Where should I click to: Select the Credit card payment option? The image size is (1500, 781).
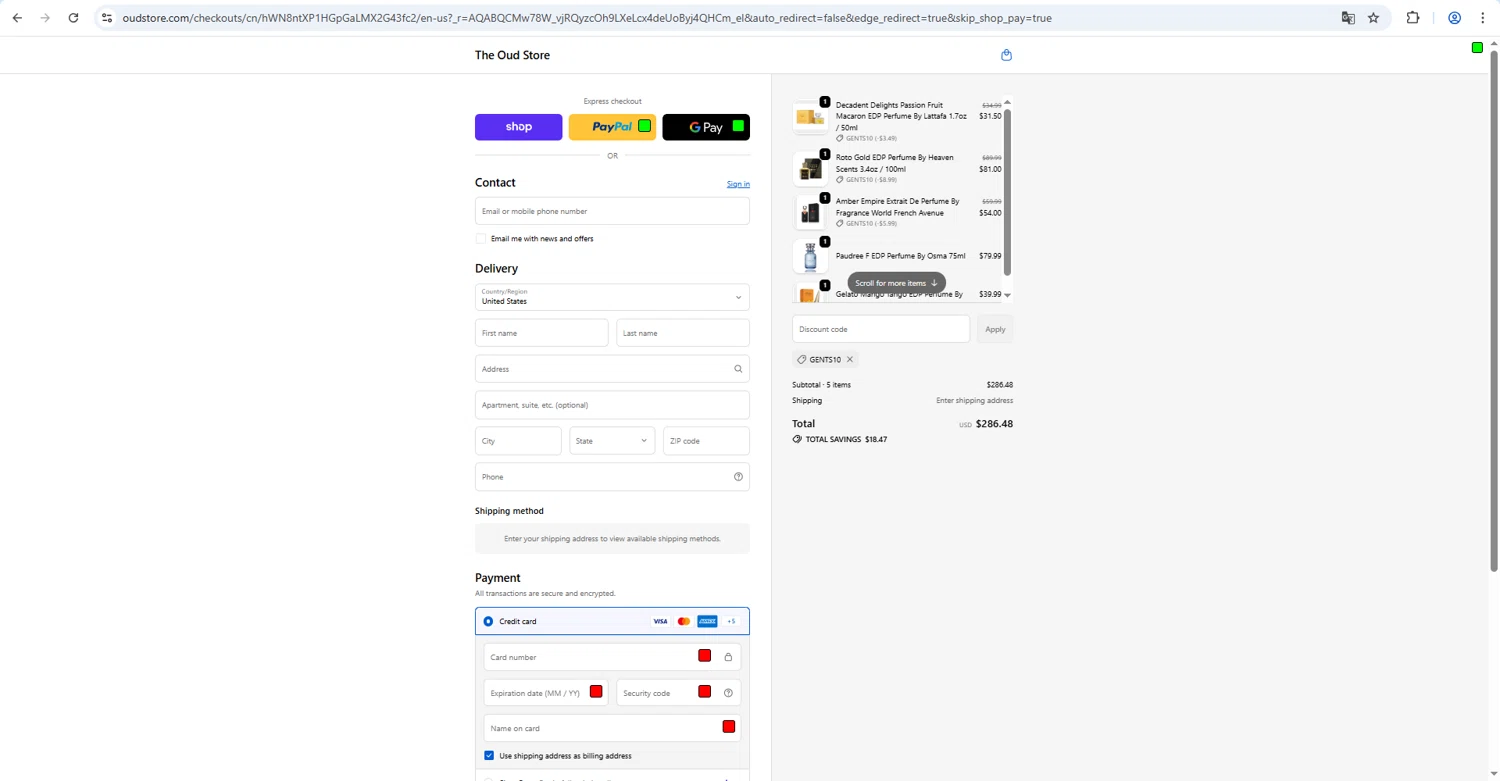click(488, 621)
